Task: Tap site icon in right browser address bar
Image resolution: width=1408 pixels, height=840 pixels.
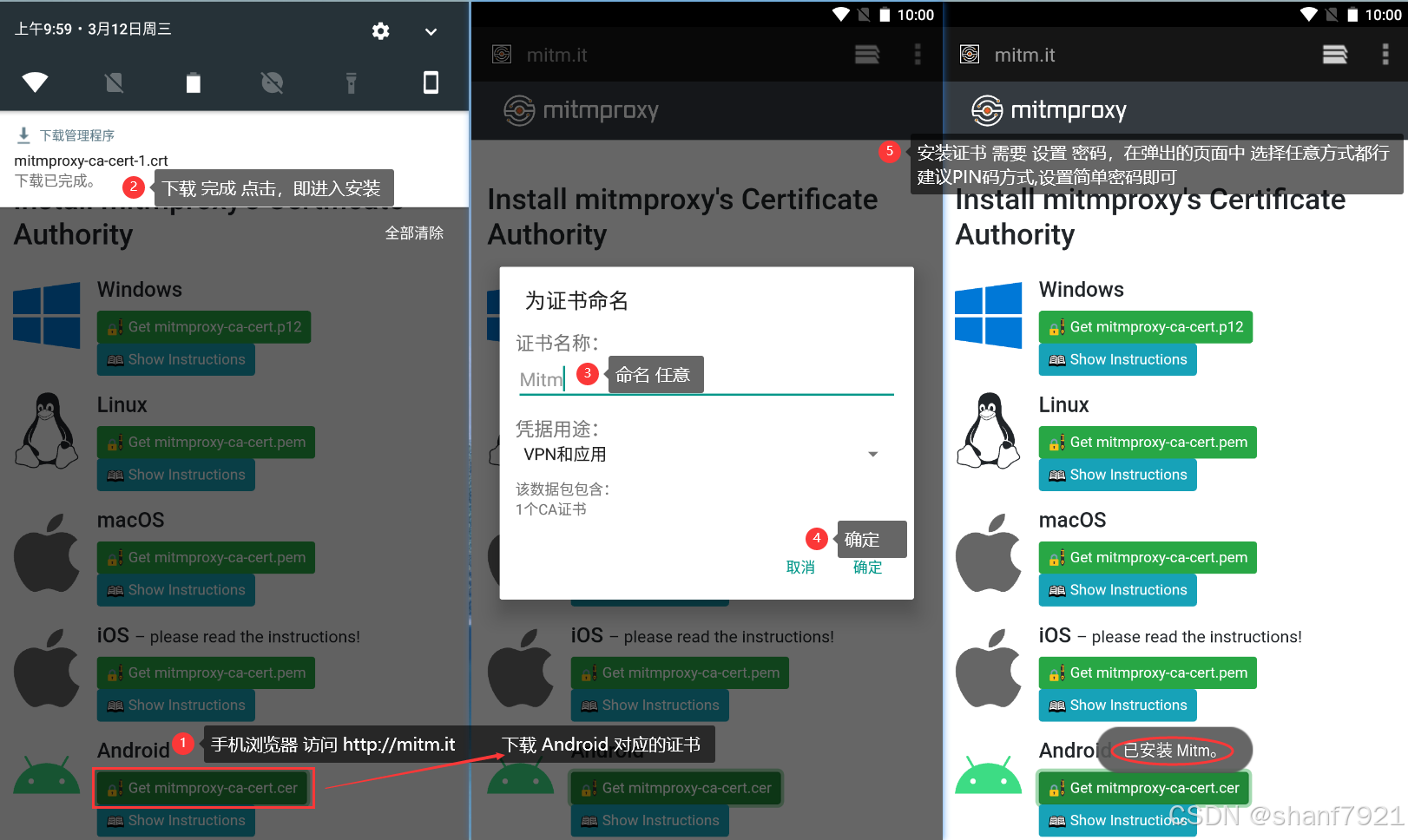Action: click(970, 55)
